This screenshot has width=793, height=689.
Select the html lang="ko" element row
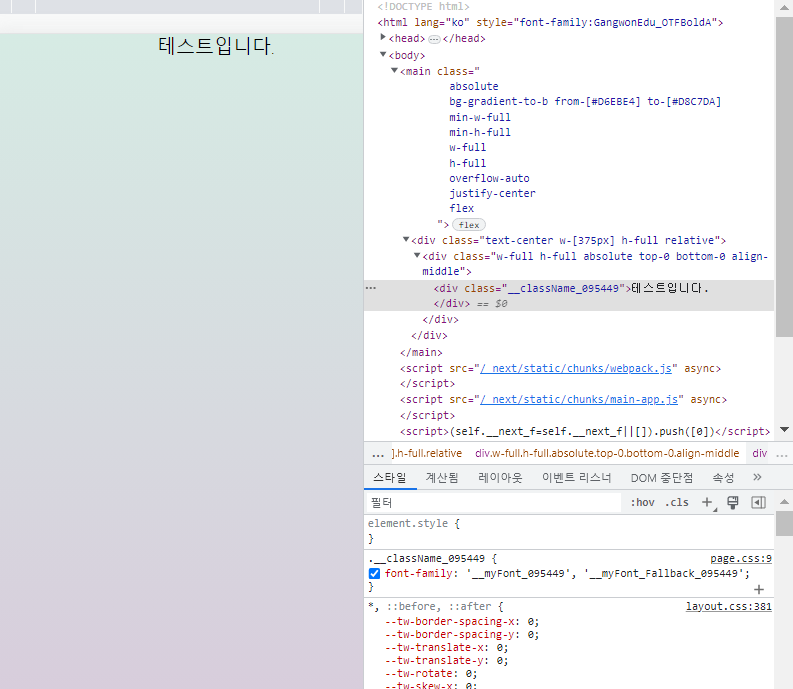tap(550, 22)
